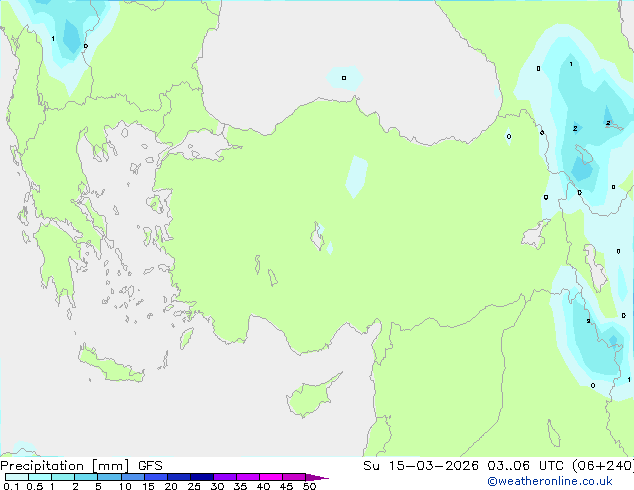The width and height of the screenshot is (634, 490).
Task: Click the 'GFS' model label
Action: 150,466
